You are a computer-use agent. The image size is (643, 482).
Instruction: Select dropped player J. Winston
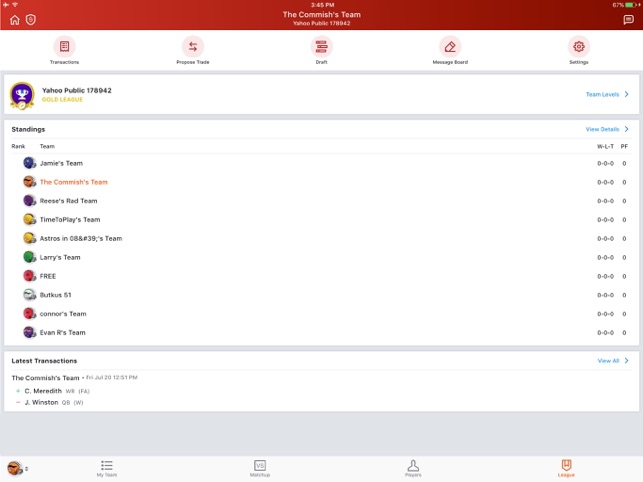pos(41,402)
